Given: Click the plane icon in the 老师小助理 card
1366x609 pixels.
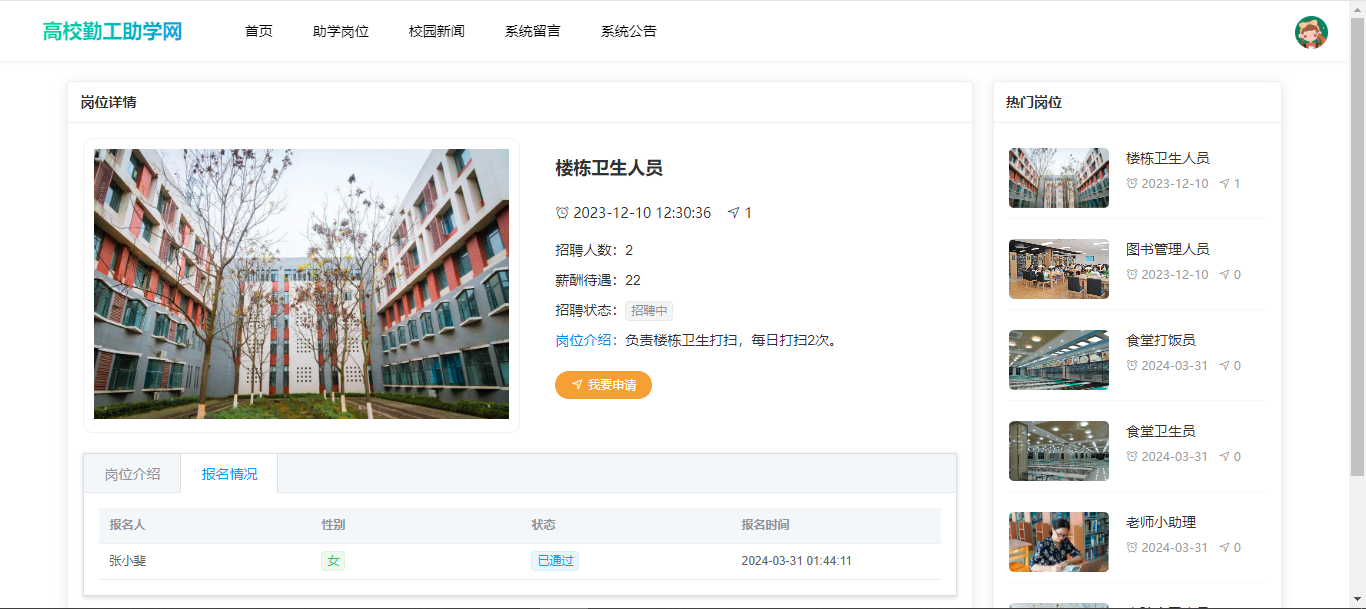Looking at the screenshot, I should [x=1224, y=547].
